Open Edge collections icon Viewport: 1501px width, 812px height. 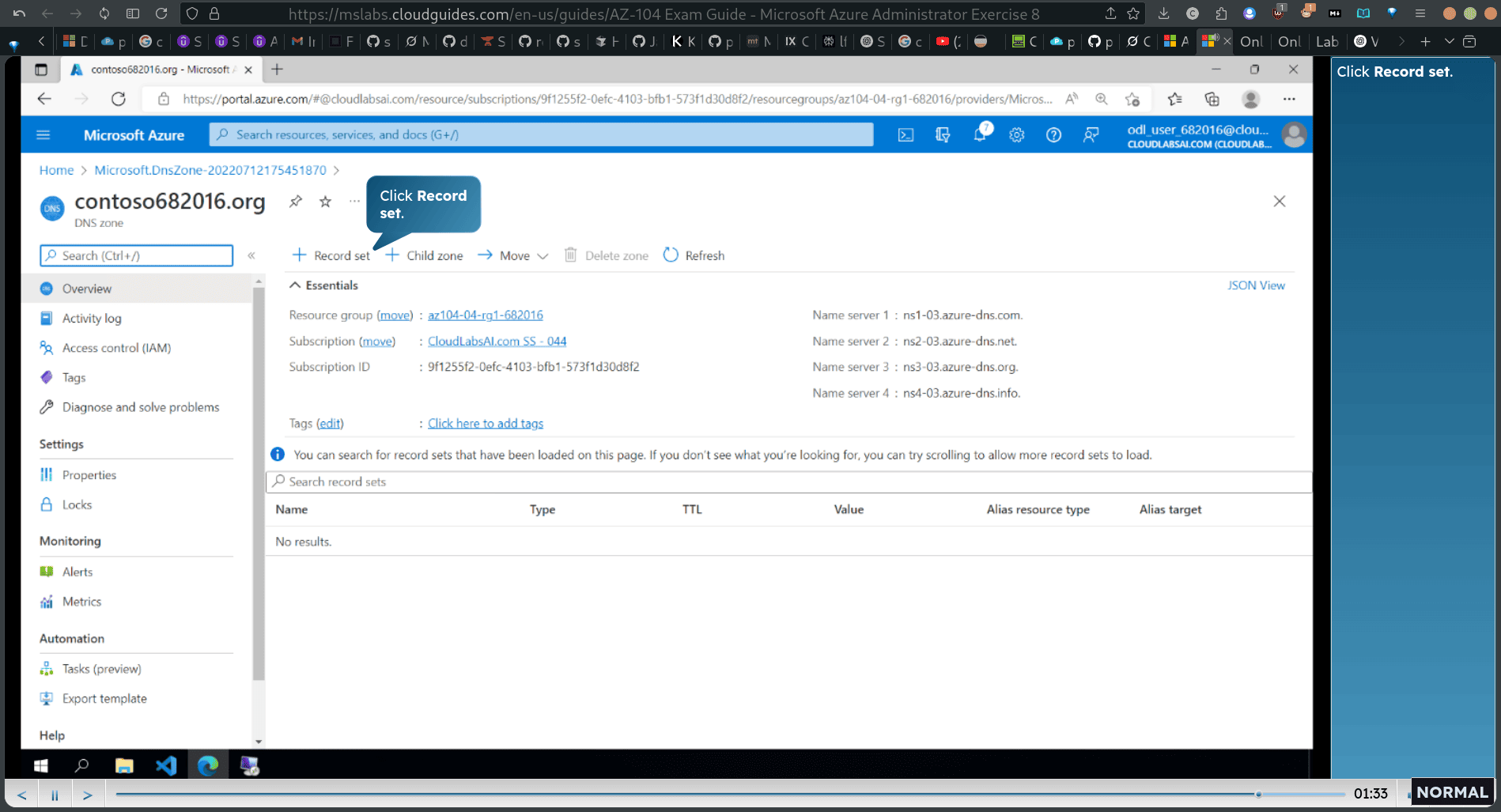click(x=1212, y=99)
